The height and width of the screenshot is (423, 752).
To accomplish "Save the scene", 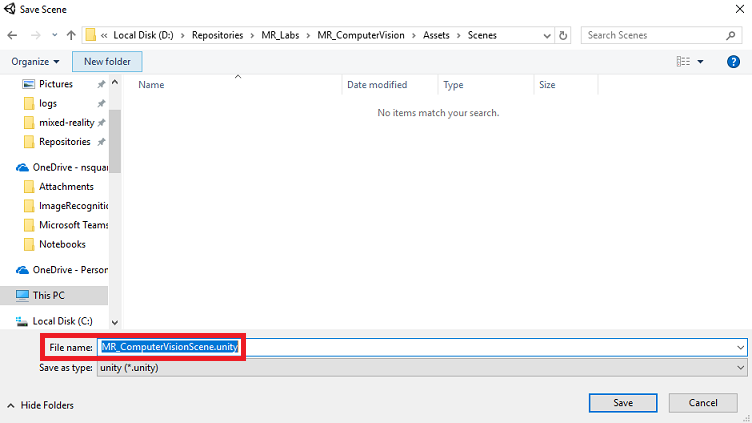I will pyautogui.click(x=623, y=403).
